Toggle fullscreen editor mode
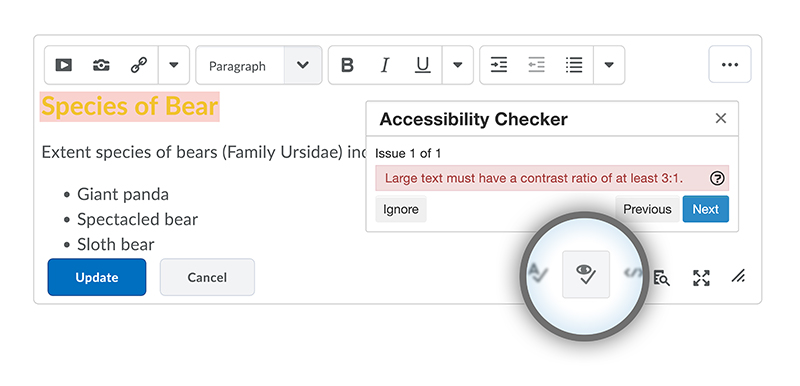Image resolution: width=800 pixels, height=386 pixels. pos(701,278)
